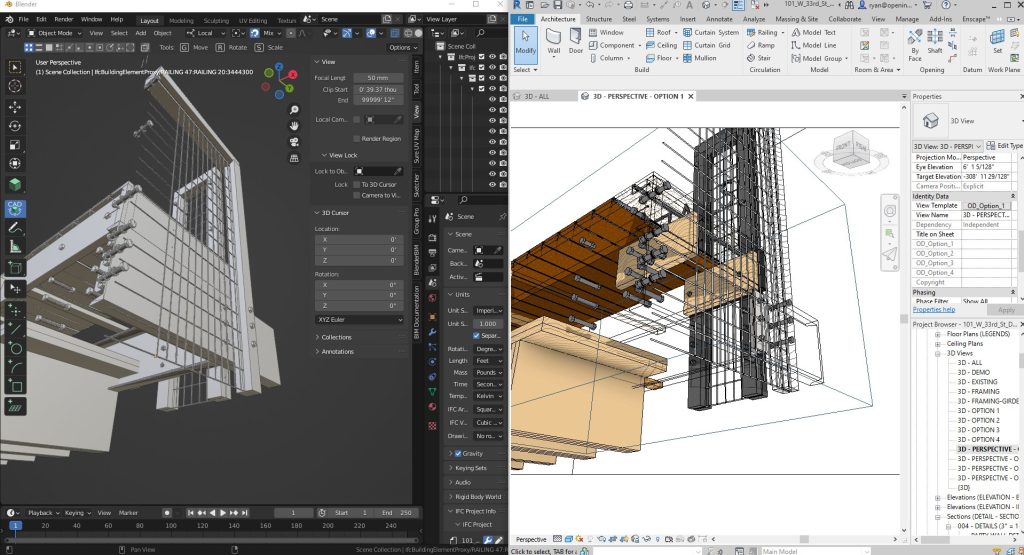Open Blender wrench modifier properties tab

(432, 332)
